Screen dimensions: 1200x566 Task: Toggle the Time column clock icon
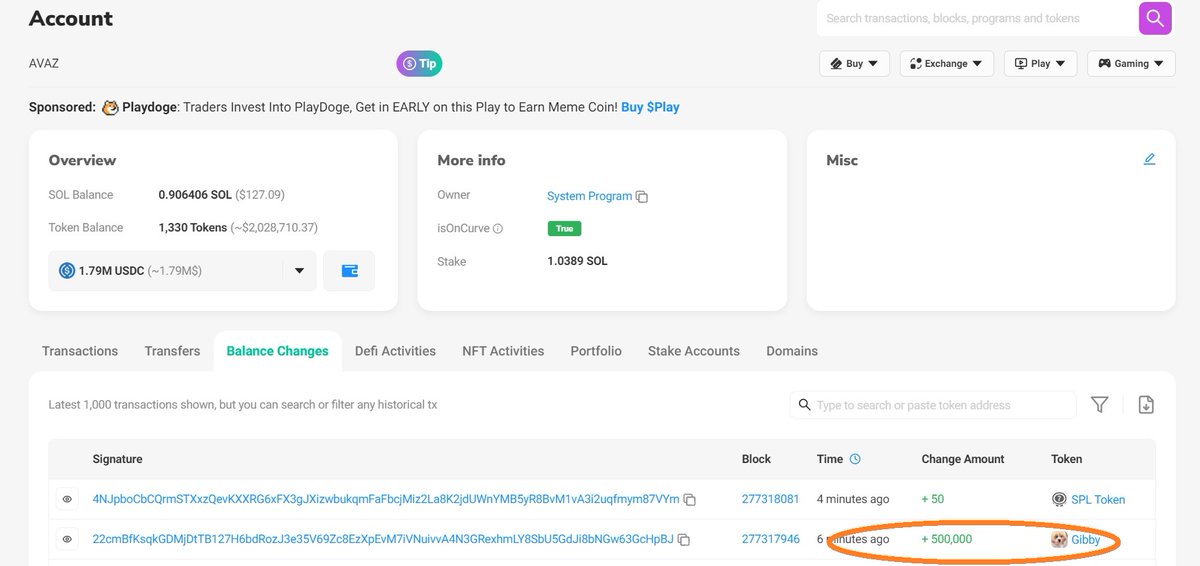pos(855,459)
